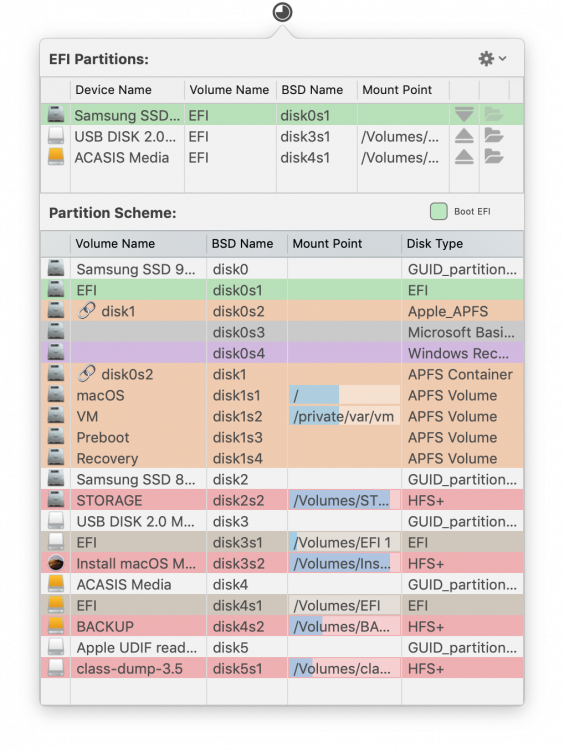This screenshot has width=564, height=750.
Task: Select the macOS volume row
Action: tap(282, 396)
